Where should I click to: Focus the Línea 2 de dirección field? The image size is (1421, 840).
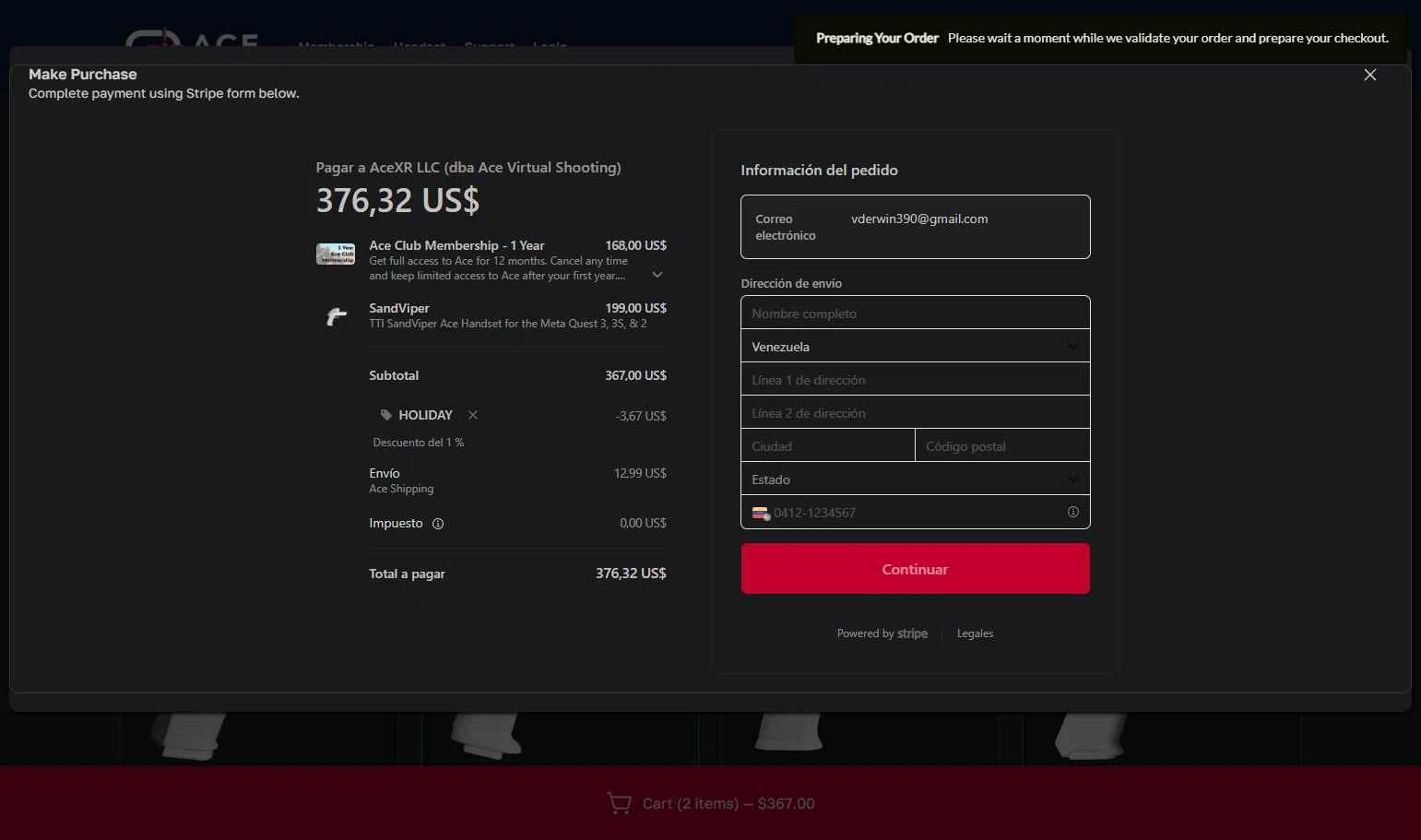[916, 412]
